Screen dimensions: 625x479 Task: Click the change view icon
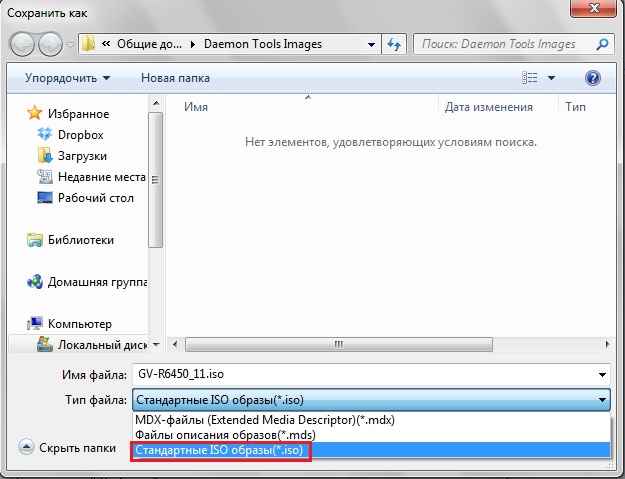click(x=529, y=78)
